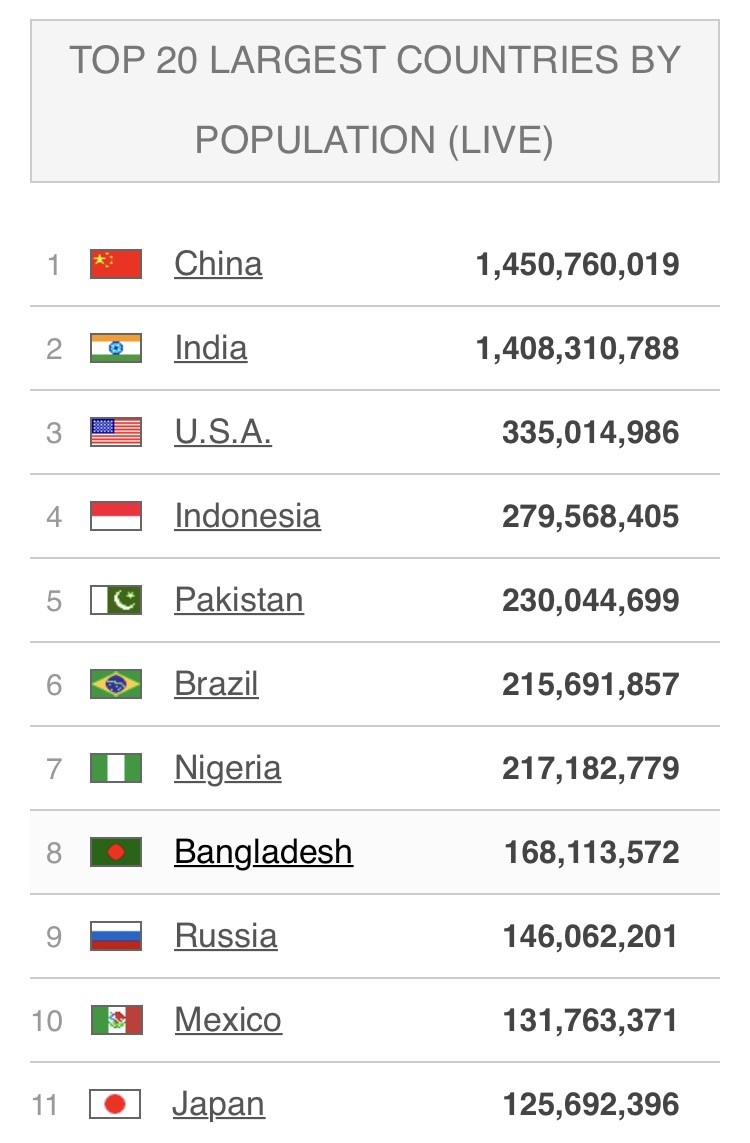
Task: Click the Indonesia flag icon
Action: coord(116,516)
